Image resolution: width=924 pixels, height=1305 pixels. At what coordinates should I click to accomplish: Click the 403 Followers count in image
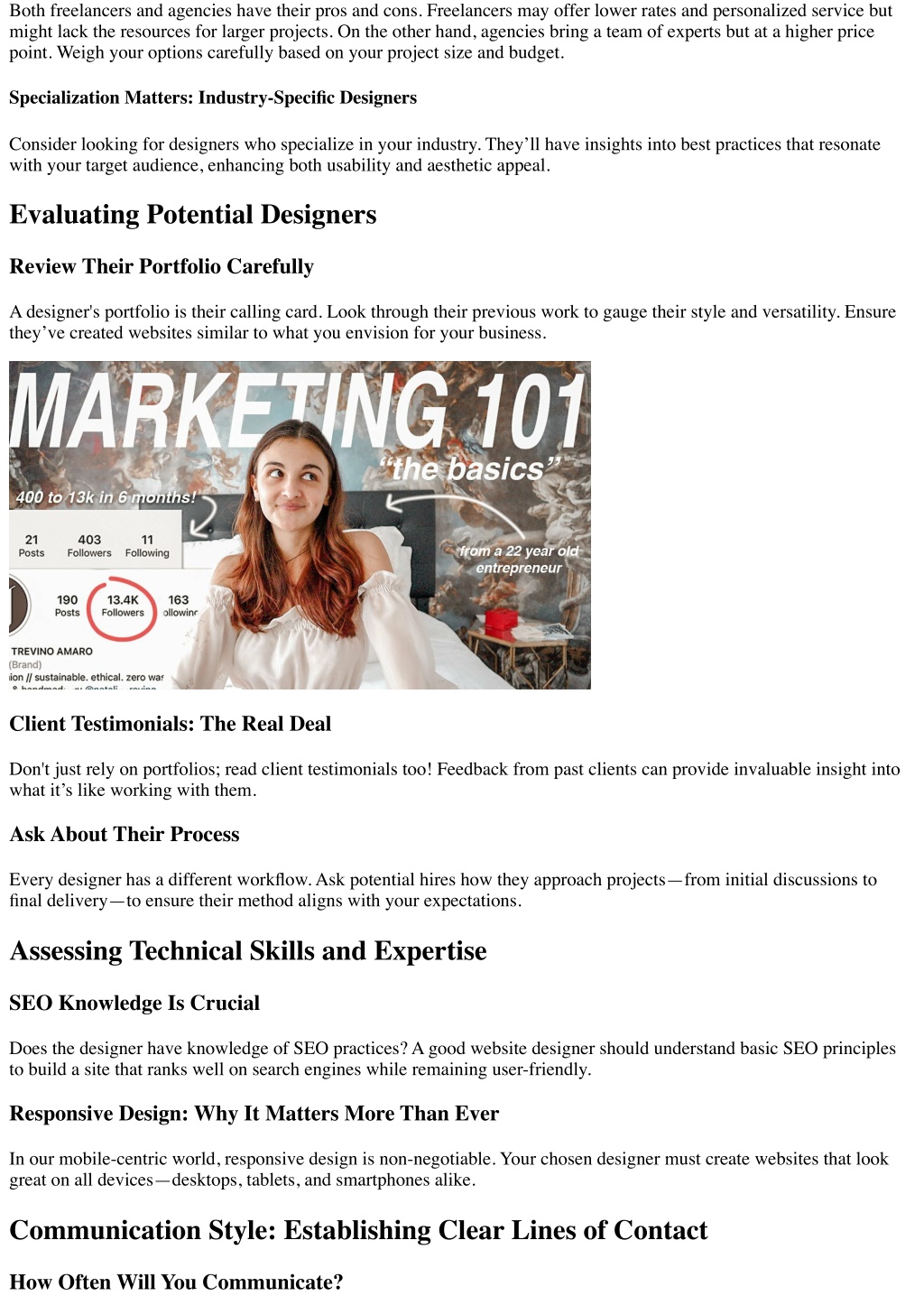click(x=89, y=546)
